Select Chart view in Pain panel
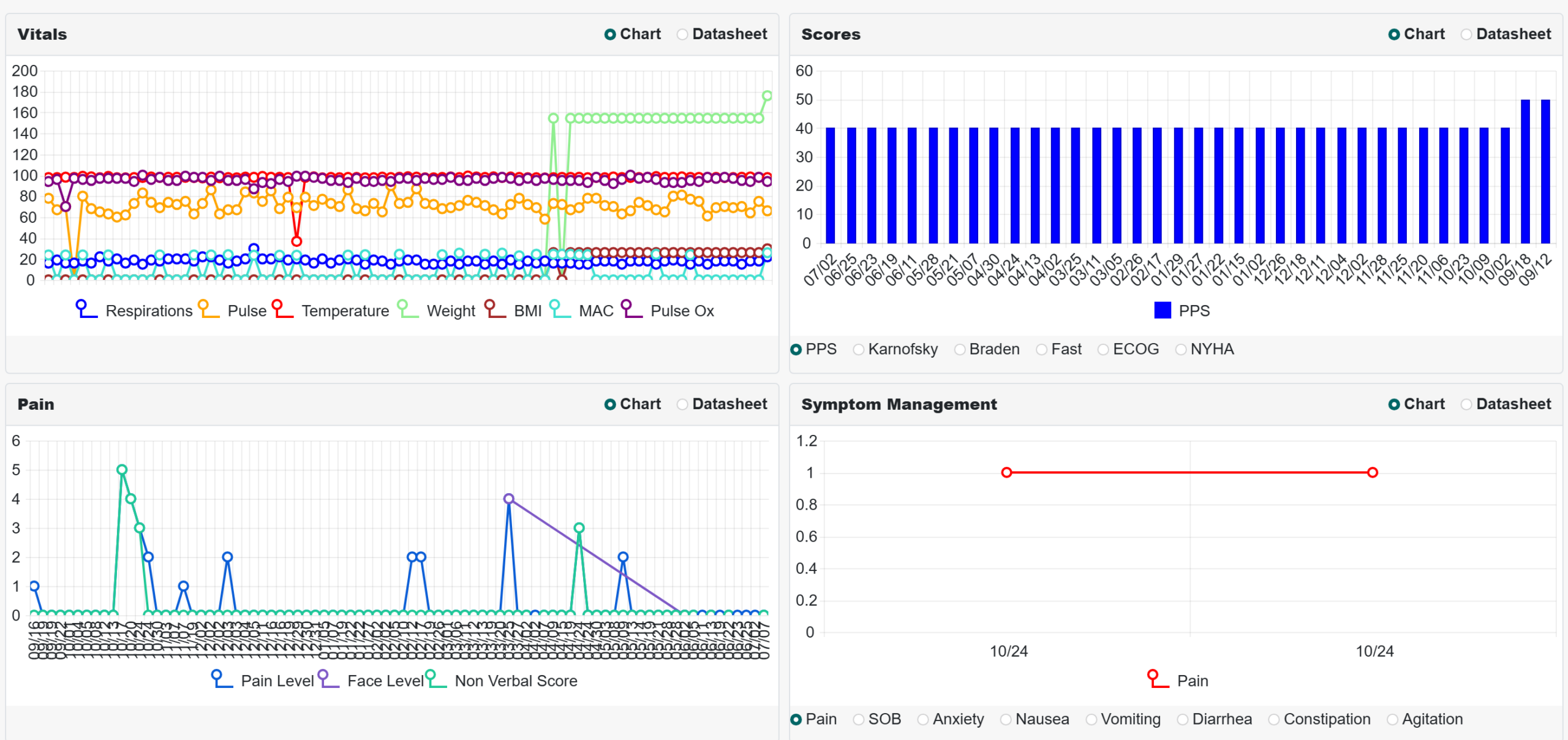Viewport: 1568px width, 740px height. coord(633,404)
